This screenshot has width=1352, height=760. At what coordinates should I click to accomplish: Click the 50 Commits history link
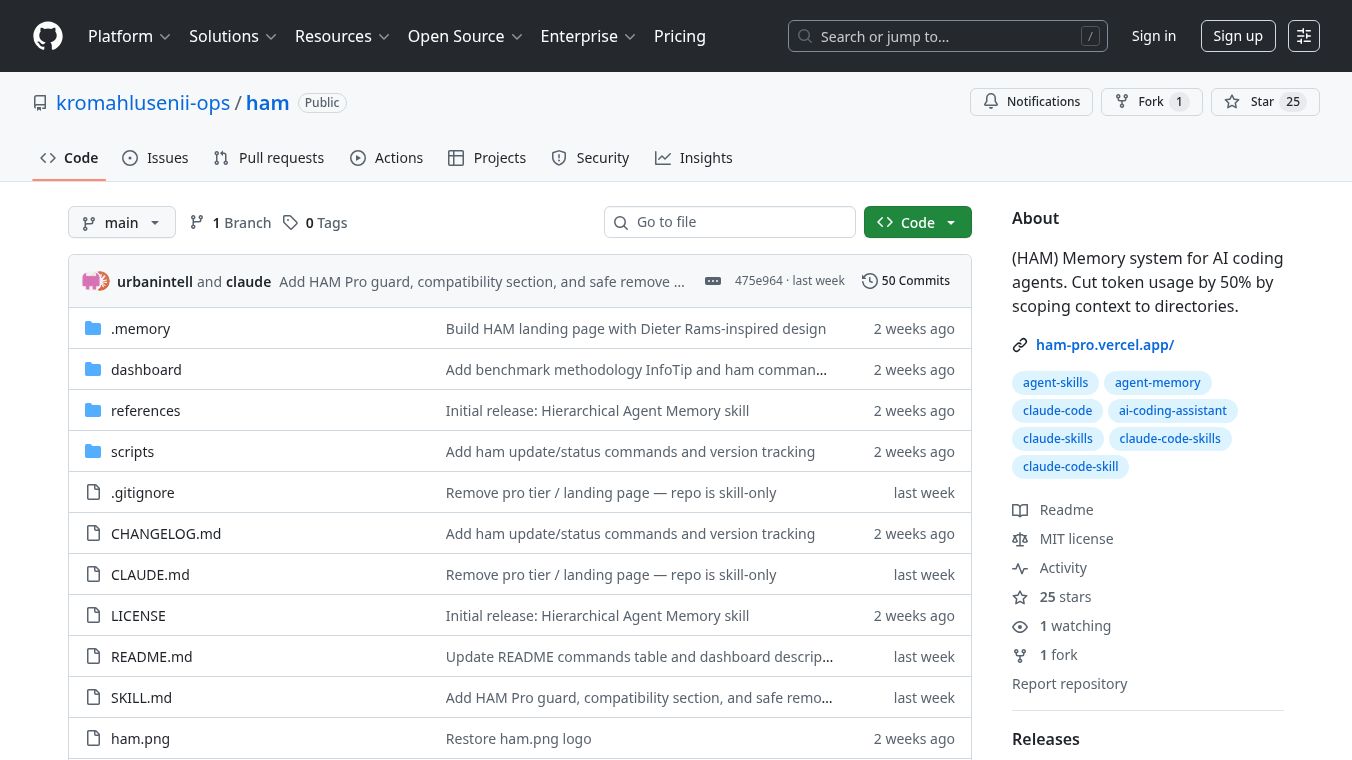coord(906,281)
